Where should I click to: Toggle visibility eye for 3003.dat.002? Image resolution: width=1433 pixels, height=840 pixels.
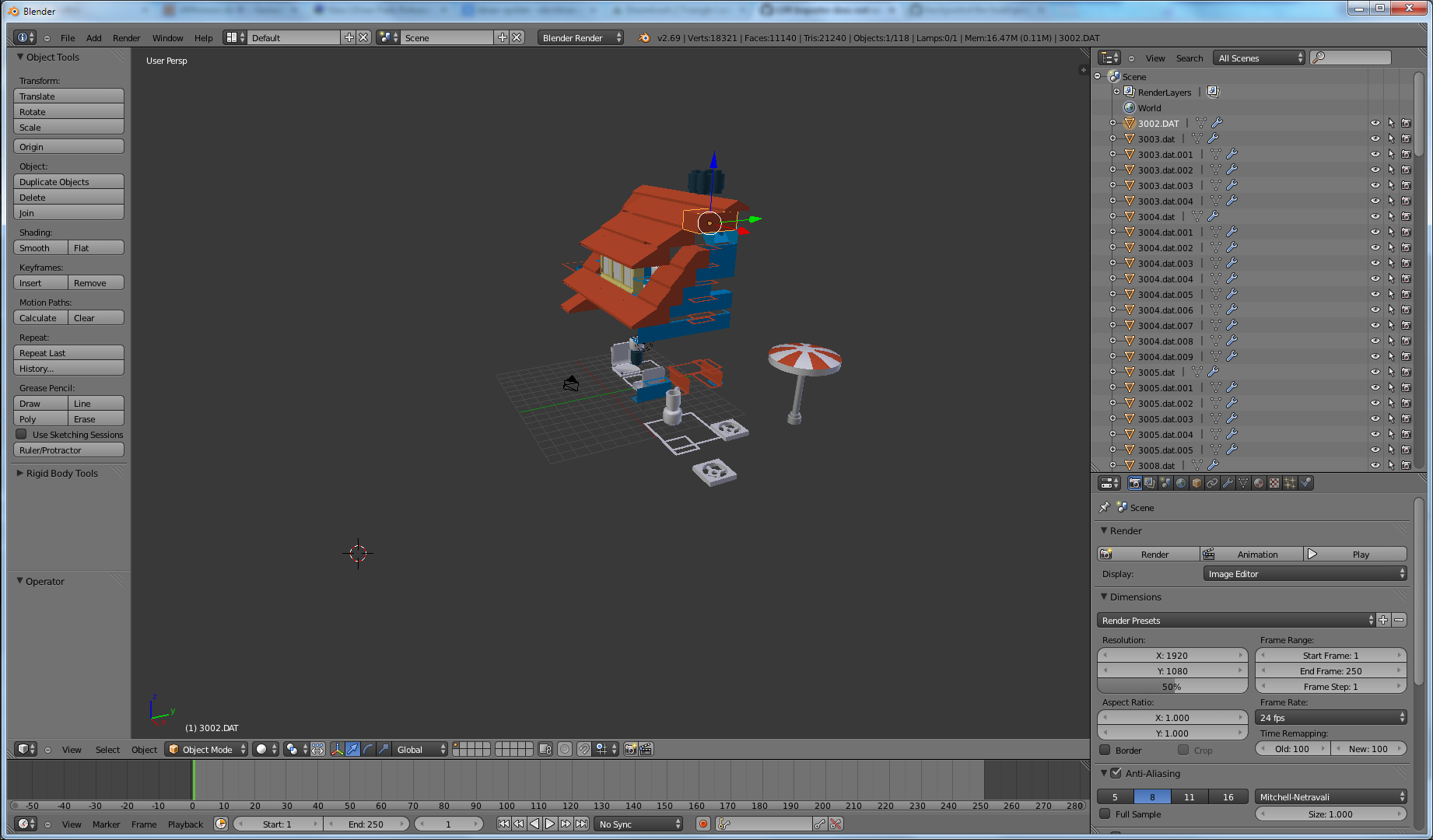tap(1375, 170)
